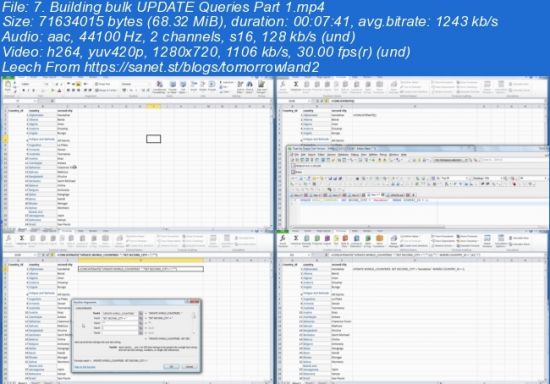The image size is (550, 384).
Task: Click Text1 field in Function Arguments dialog
Action: tap(120, 313)
